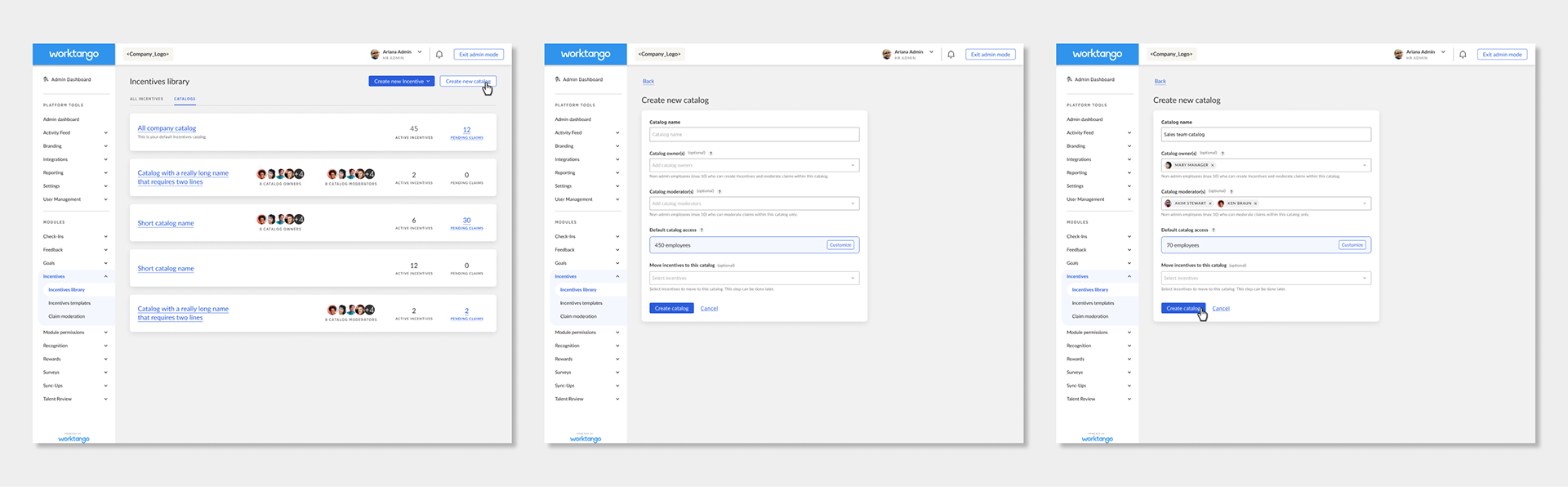Open the Create new Incentive dropdown button

(401, 81)
